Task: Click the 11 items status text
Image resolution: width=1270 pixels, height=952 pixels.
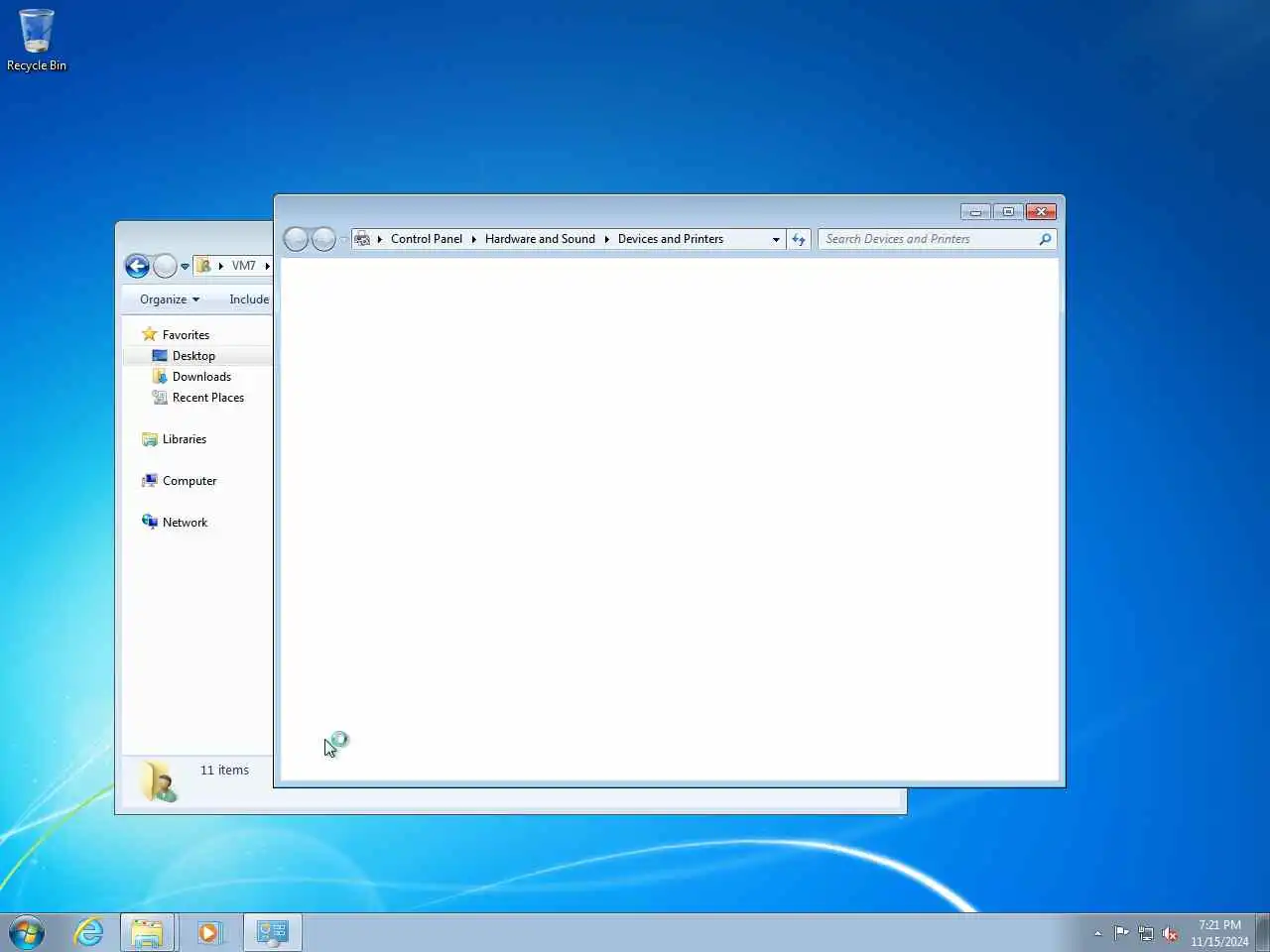Action: [224, 771]
